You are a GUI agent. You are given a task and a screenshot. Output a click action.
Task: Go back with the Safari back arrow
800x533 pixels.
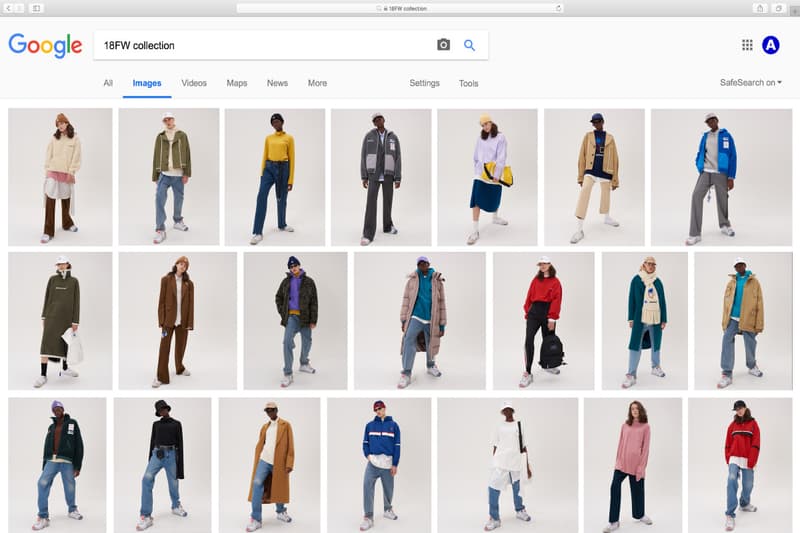[8, 8]
